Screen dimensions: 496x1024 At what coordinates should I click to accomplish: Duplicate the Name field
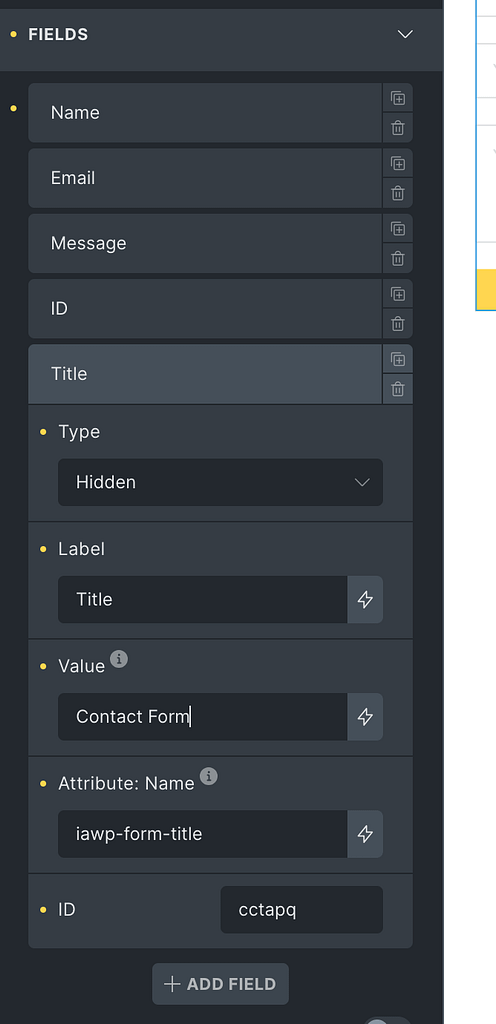397,98
